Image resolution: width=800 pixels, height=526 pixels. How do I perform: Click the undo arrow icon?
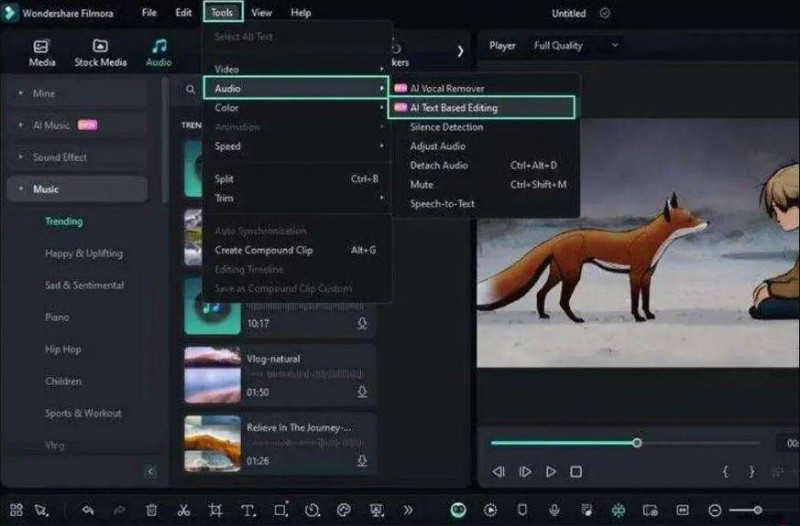88,510
